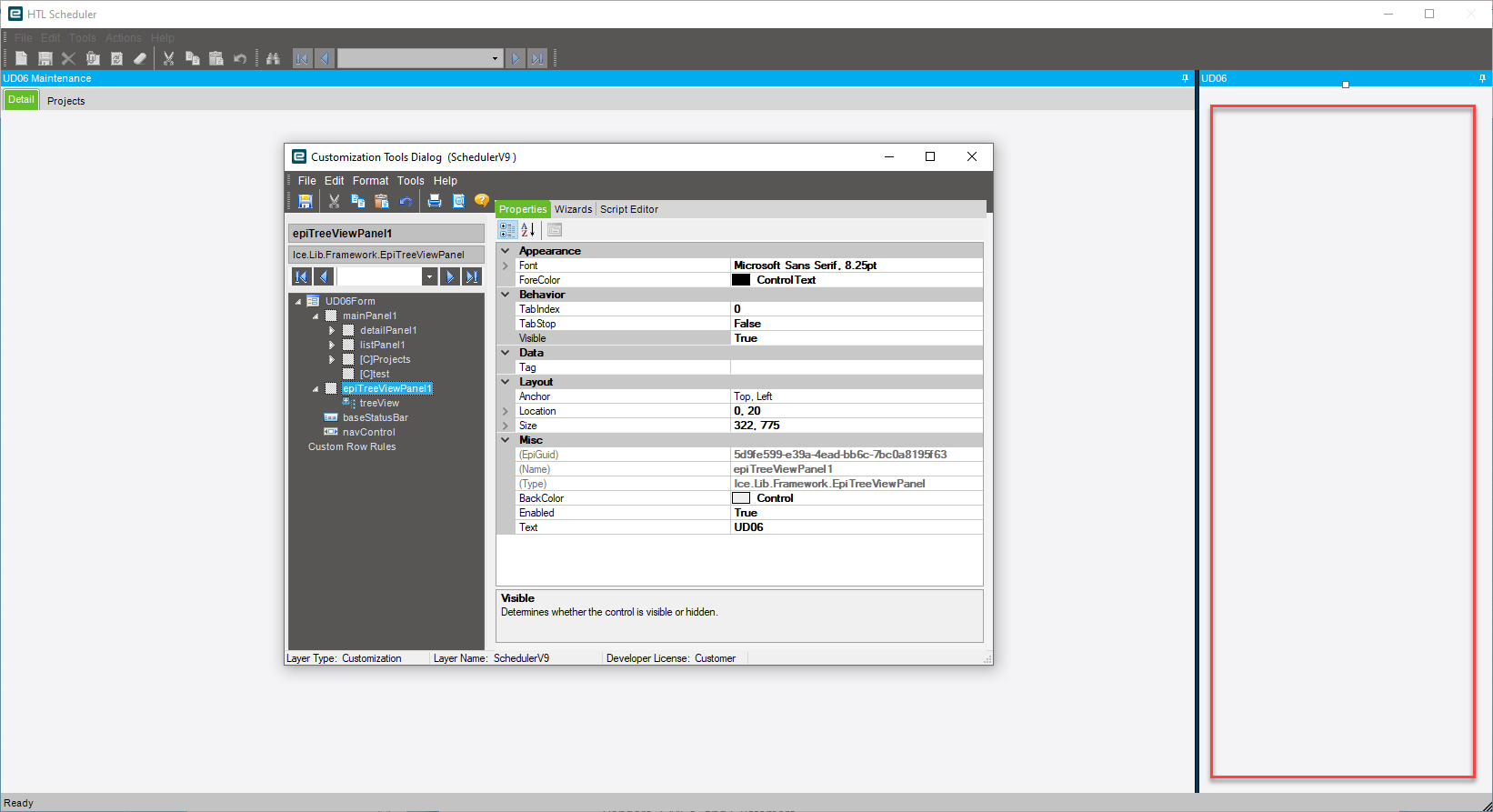
Task: Go to the first control in the dialog navigator
Action: pos(302,276)
